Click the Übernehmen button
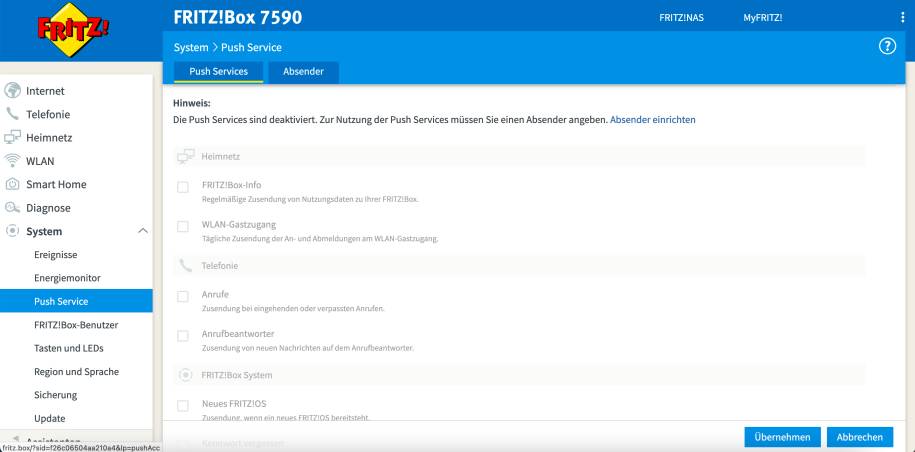Viewport: 915px width, 452px height. click(783, 437)
